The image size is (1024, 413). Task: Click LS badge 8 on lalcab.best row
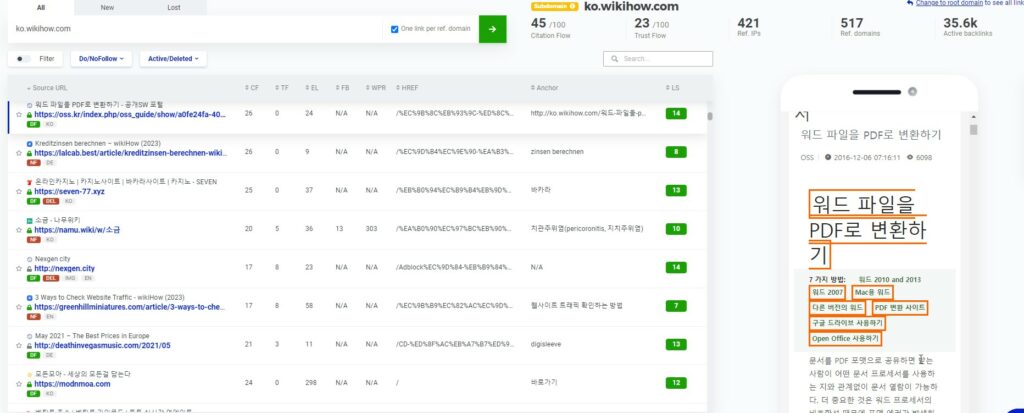click(675, 152)
